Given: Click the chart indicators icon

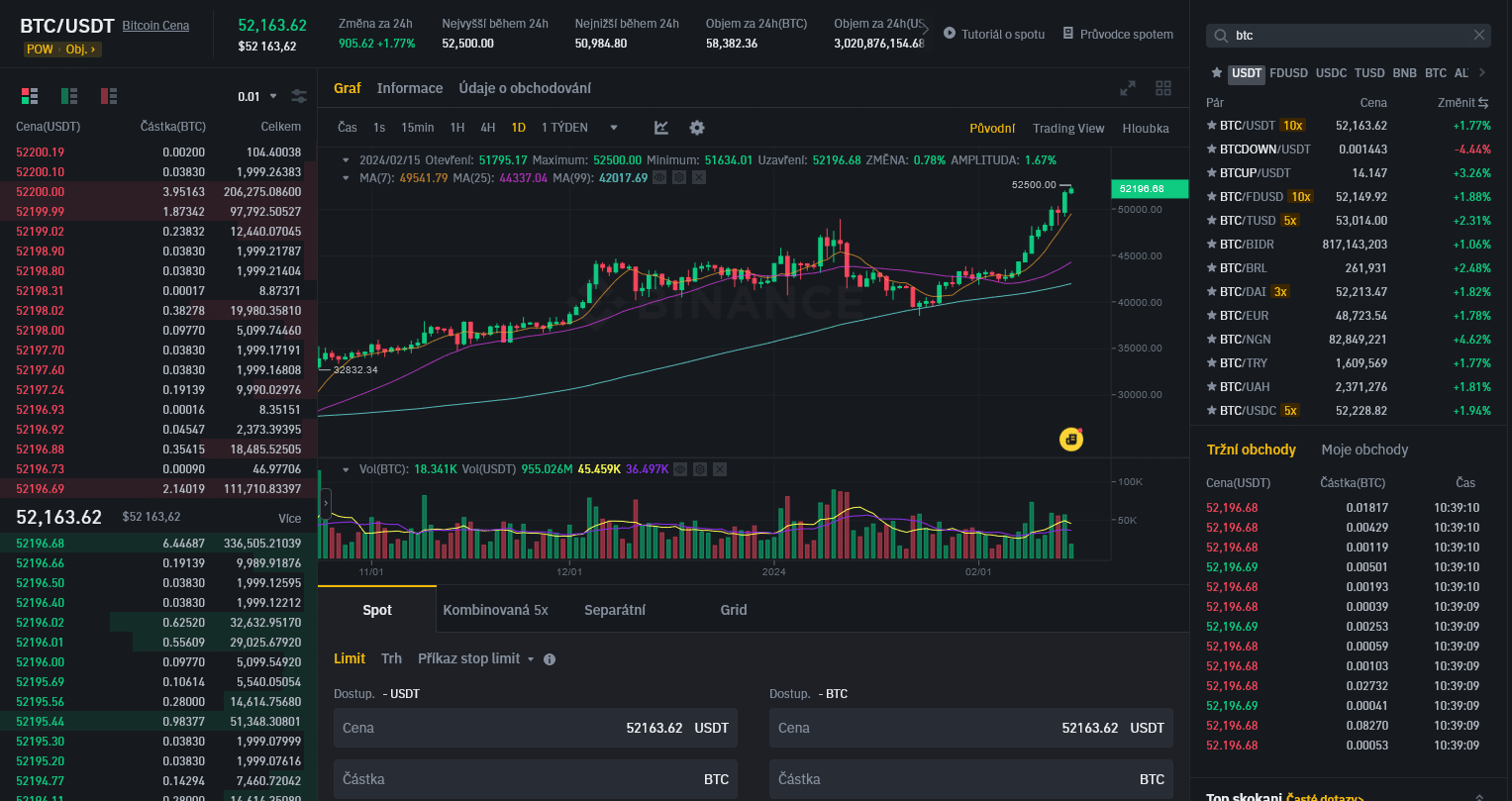Looking at the screenshot, I should (x=660, y=127).
